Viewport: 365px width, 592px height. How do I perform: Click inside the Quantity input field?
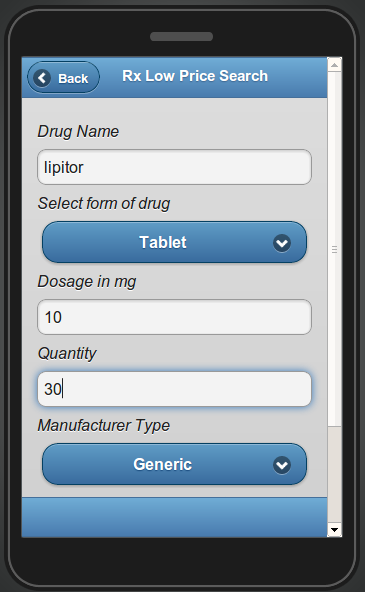pyautogui.click(x=174, y=389)
